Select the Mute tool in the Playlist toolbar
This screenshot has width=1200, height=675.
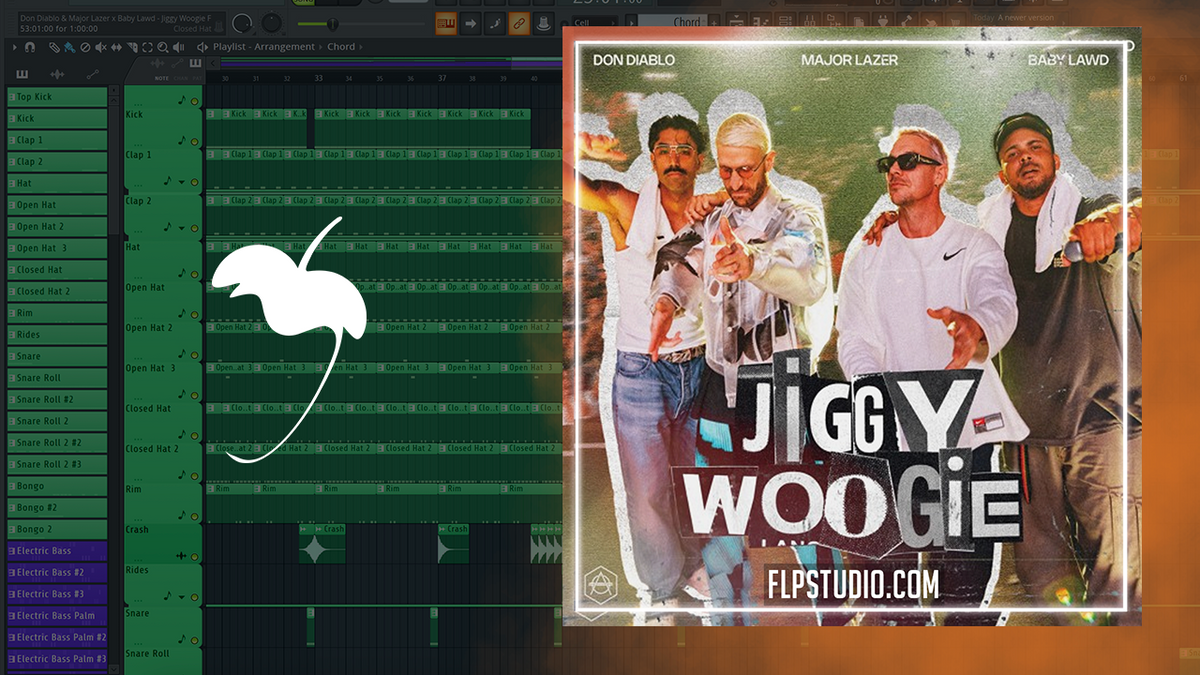tap(100, 47)
